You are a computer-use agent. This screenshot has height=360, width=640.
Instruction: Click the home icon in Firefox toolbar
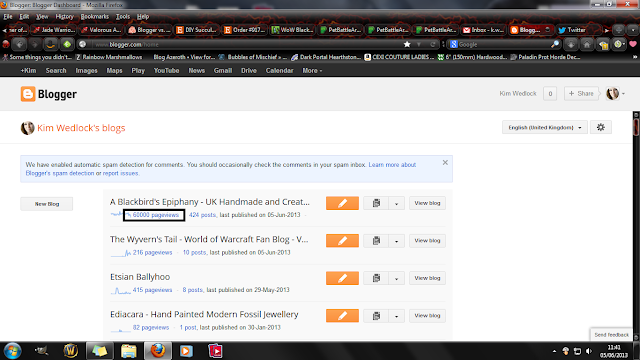pos(587,44)
